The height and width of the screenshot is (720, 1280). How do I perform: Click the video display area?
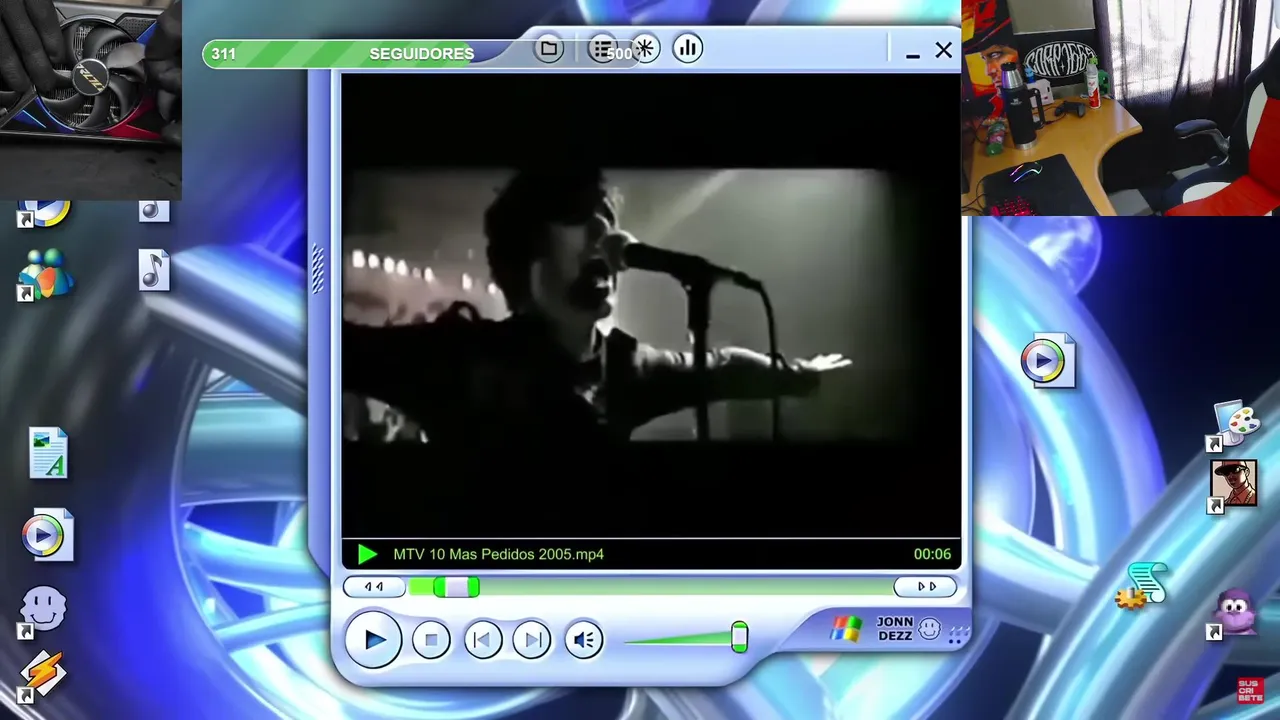(x=651, y=305)
